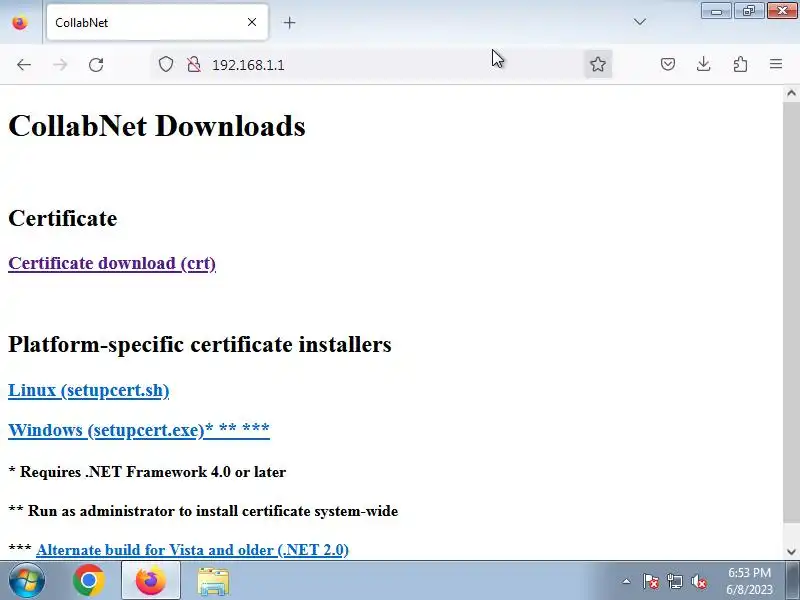Open the Firefox application menu
Image resolution: width=800 pixels, height=600 pixels.
776,64
